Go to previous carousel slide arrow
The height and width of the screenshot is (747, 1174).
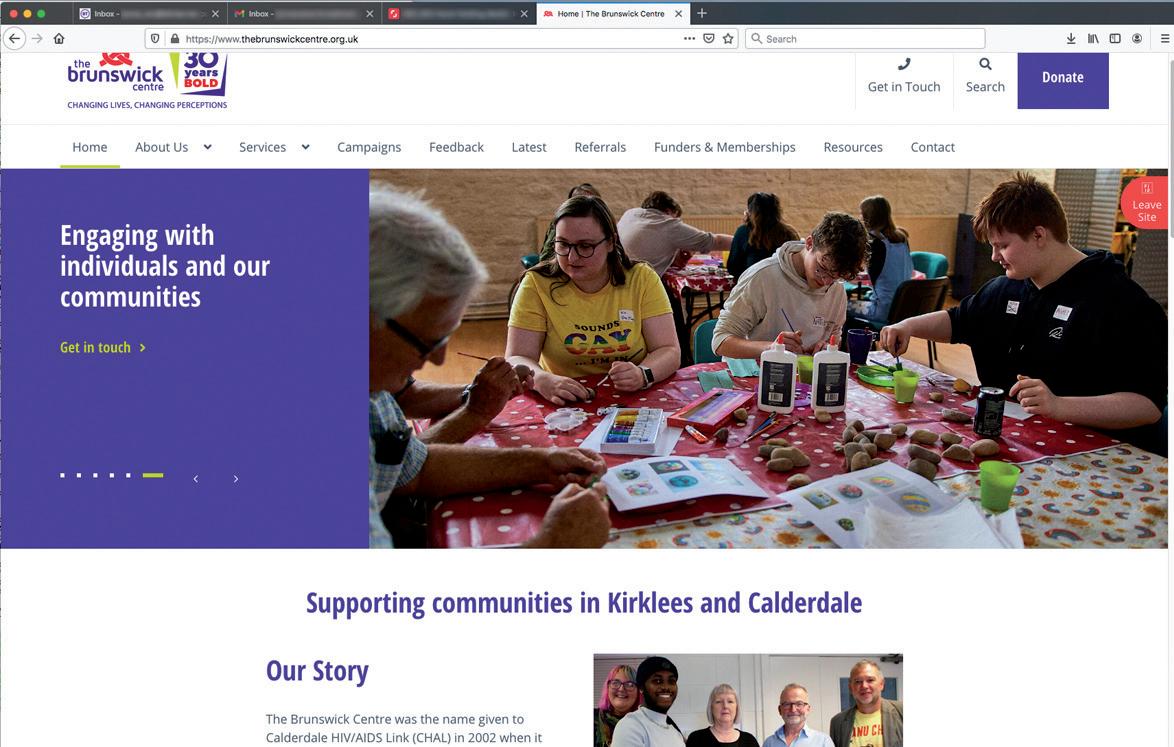(196, 479)
